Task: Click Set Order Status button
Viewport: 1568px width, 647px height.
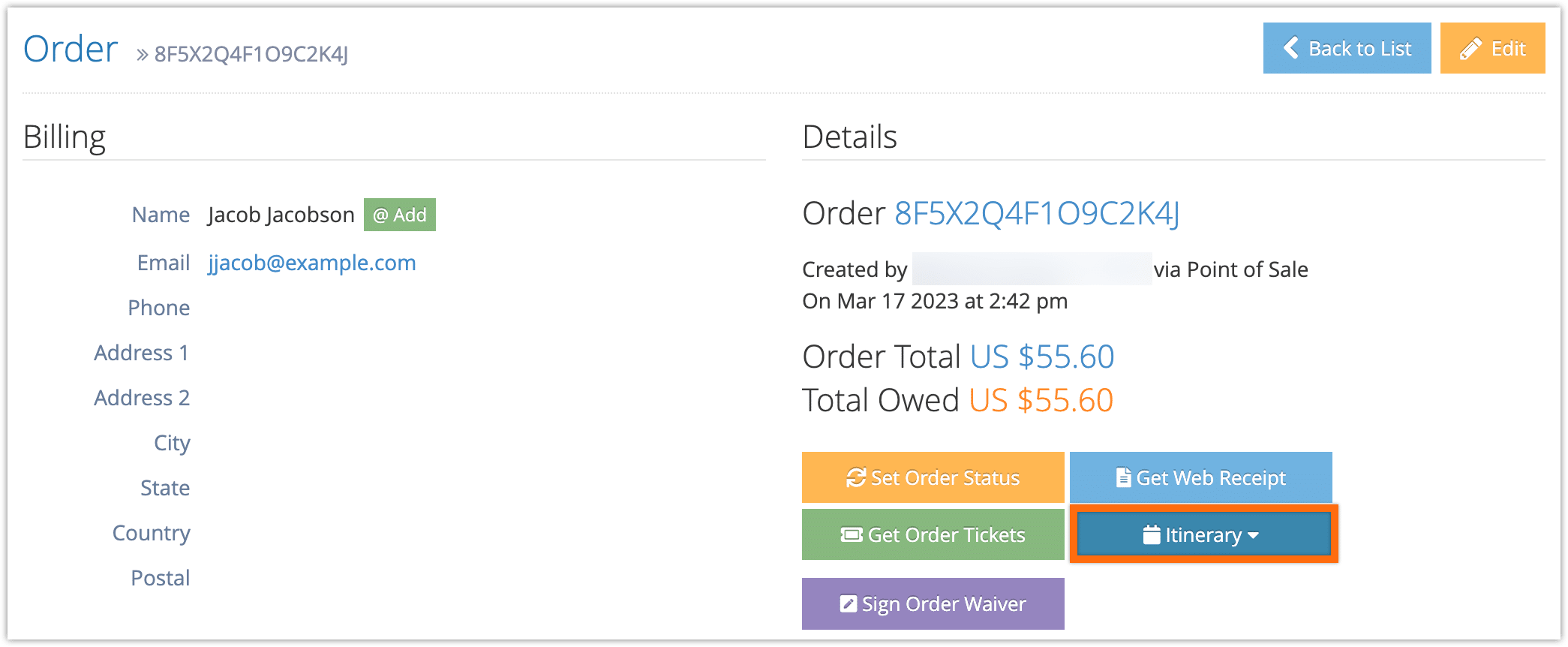Action: click(933, 477)
